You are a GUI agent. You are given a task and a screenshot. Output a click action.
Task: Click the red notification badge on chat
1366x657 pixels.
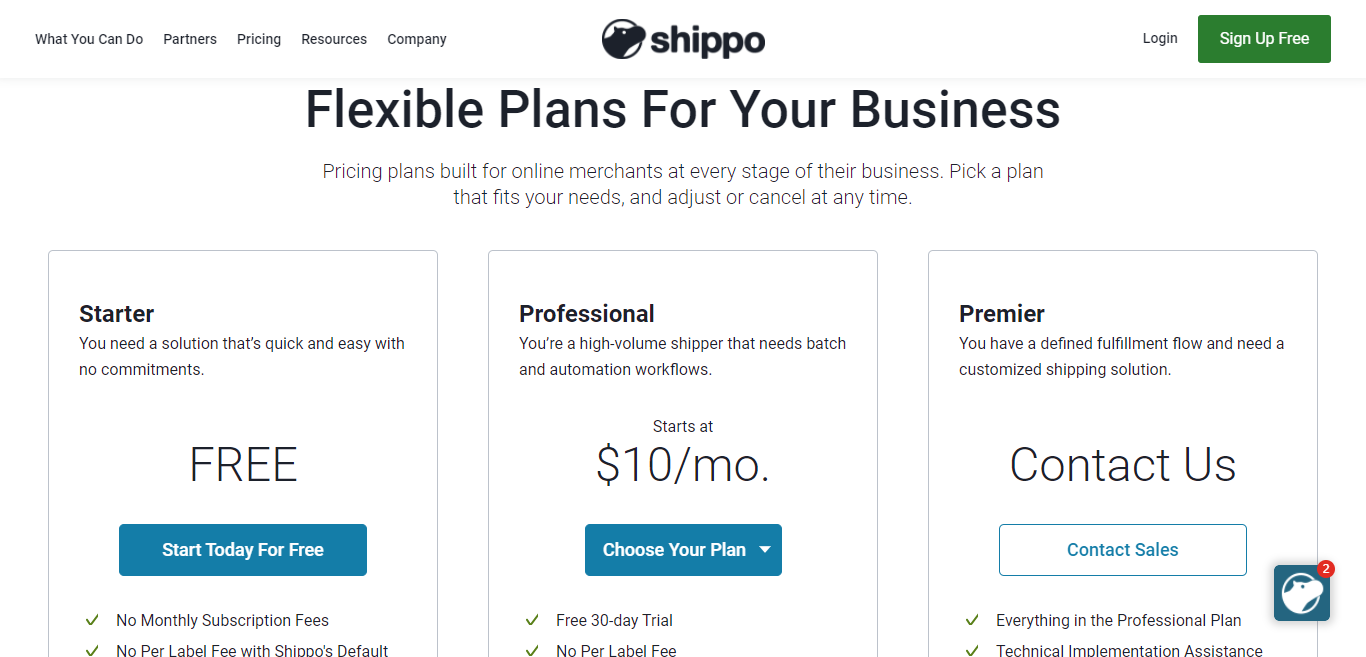(x=1326, y=569)
